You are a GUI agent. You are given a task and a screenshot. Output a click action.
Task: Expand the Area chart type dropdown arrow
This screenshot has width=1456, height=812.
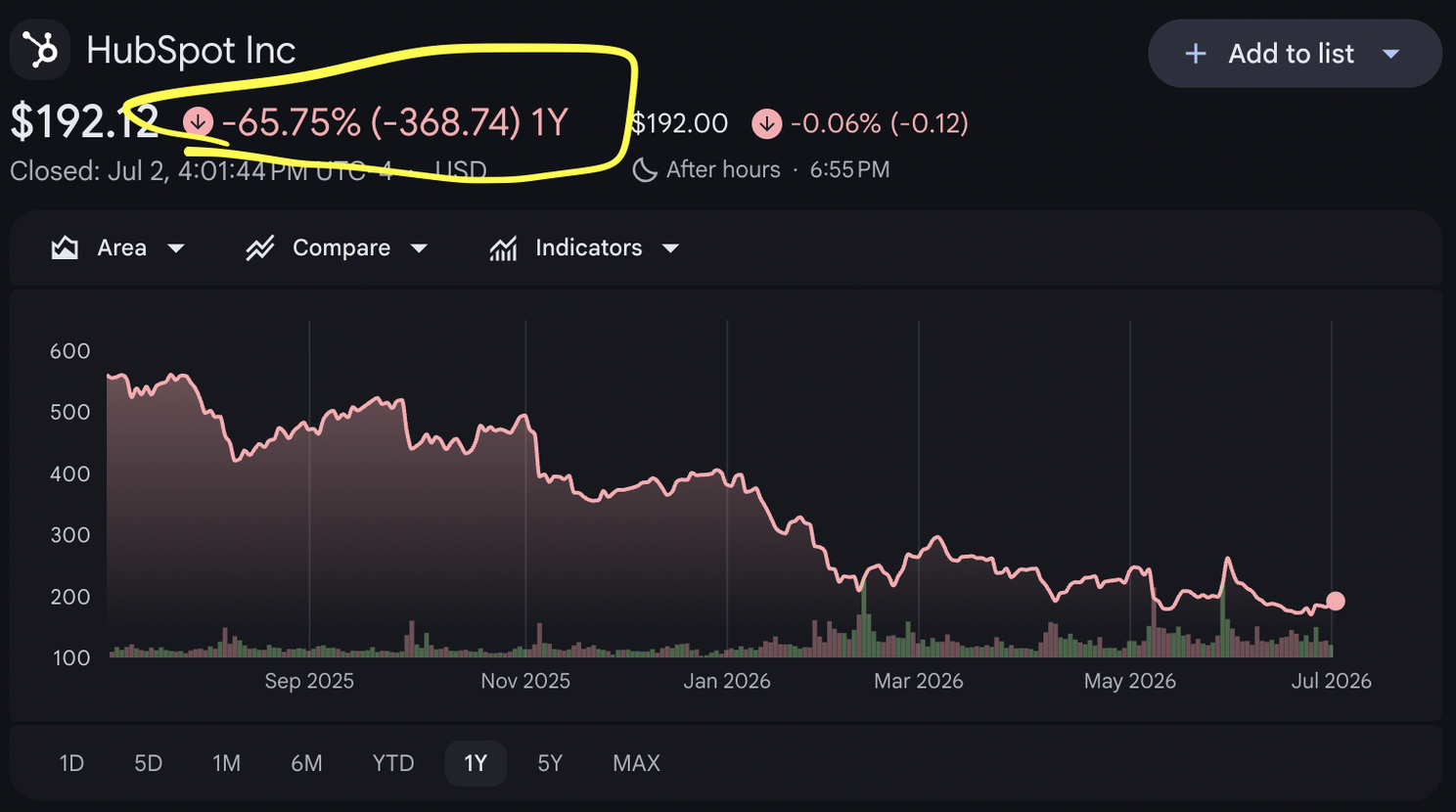click(x=176, y=248)
